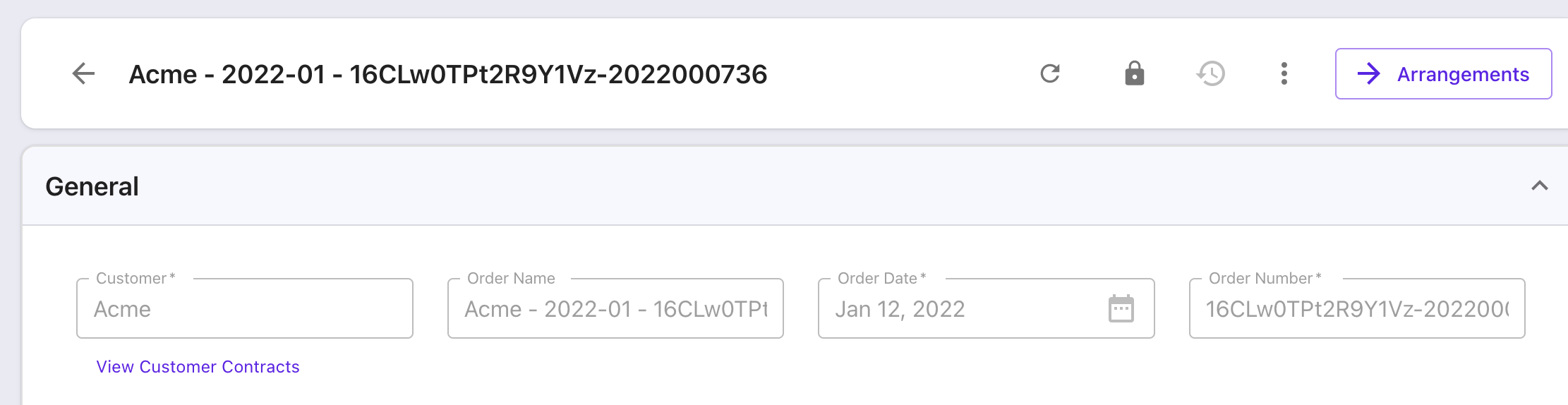Click the Customer field showing Acme
1568x405 pixels.
[245, 308]
